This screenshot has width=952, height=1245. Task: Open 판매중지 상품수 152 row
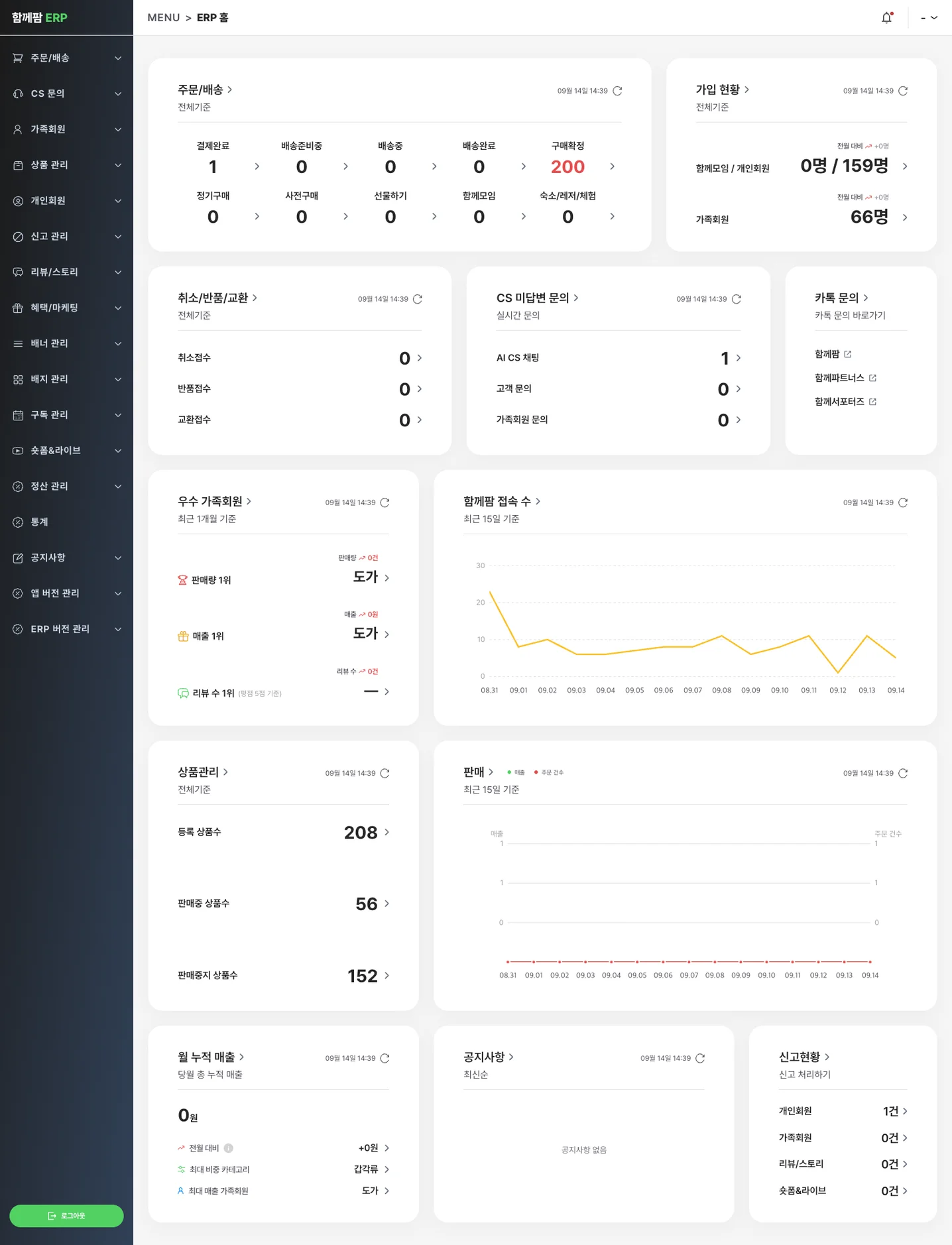point(284,976)
